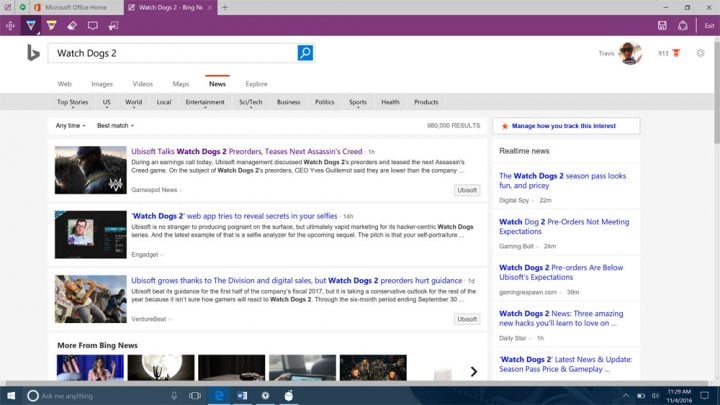Click Cortana microphone icon

tap(174, 395)
